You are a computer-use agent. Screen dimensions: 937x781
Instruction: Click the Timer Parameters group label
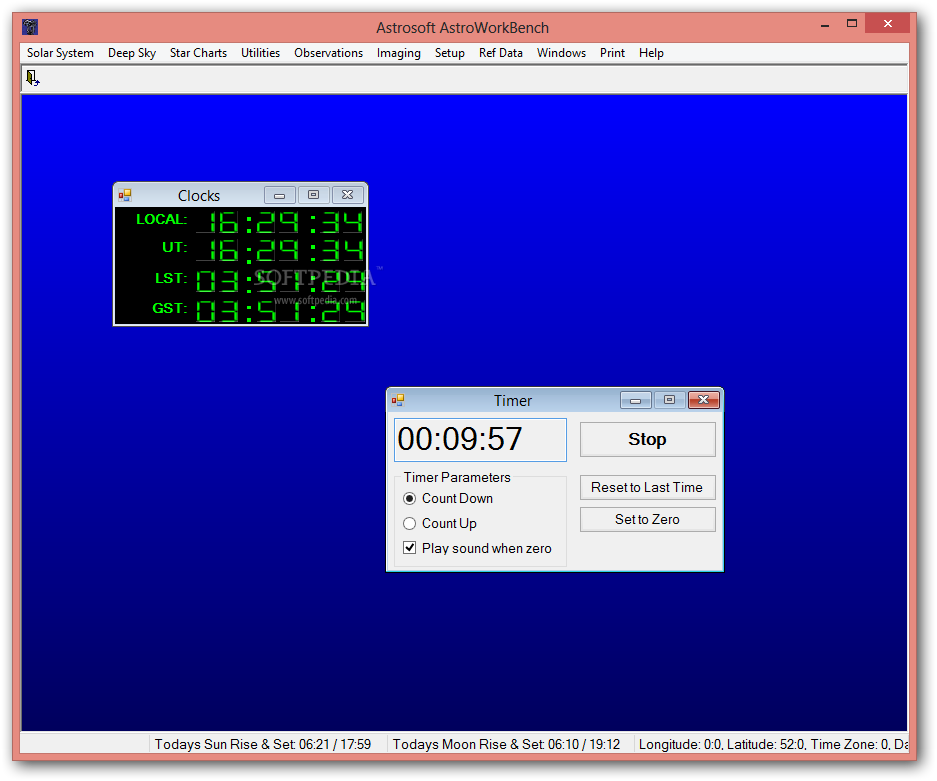457,477
